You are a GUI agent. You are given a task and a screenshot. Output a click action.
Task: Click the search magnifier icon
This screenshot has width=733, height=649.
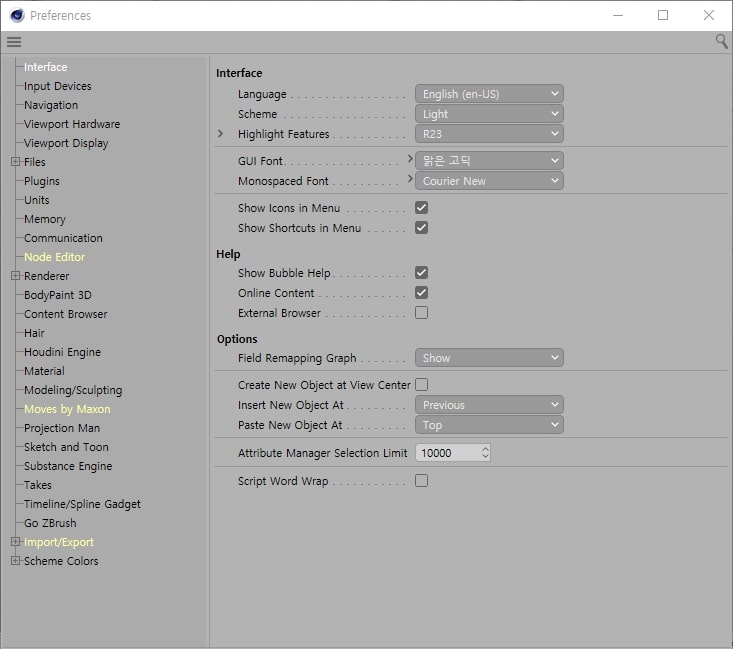pos(721,41)
